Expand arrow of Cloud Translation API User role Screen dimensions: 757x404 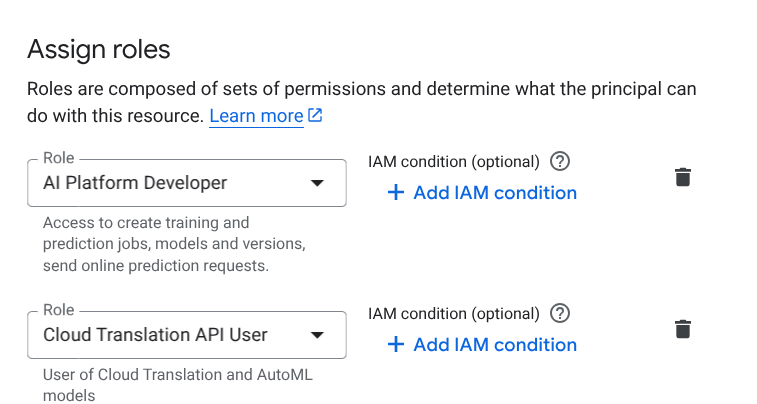317,335
